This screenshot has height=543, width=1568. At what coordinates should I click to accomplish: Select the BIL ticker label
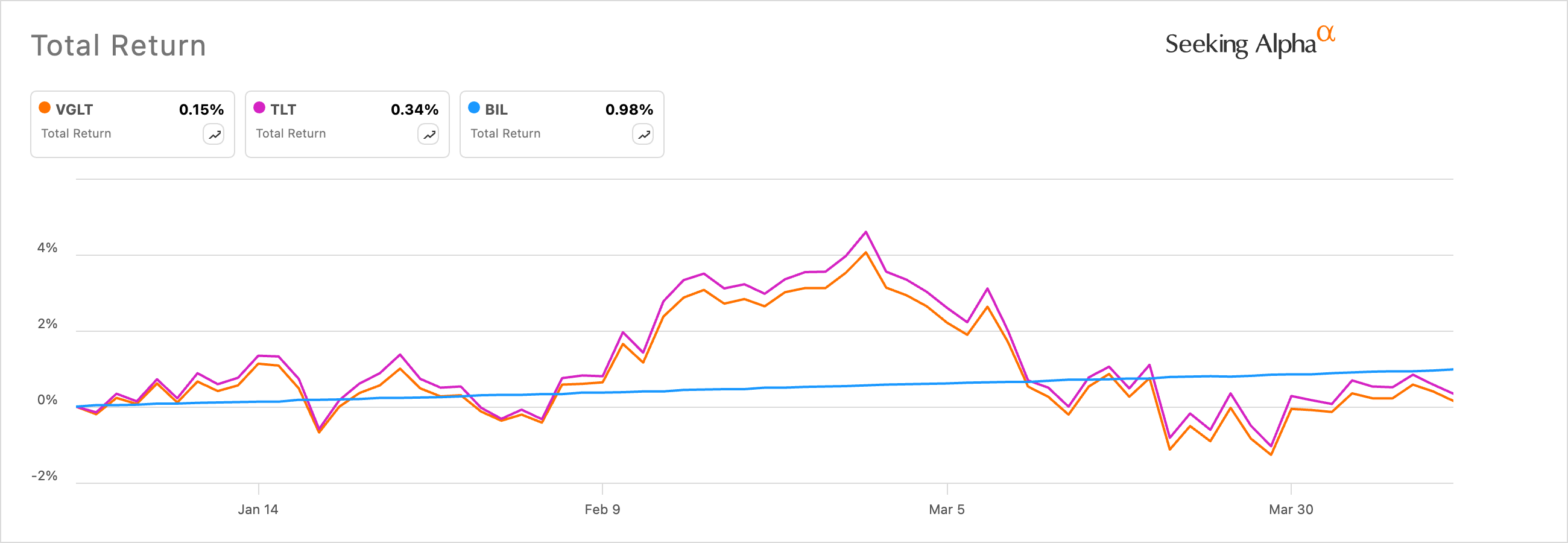(496, 110)
